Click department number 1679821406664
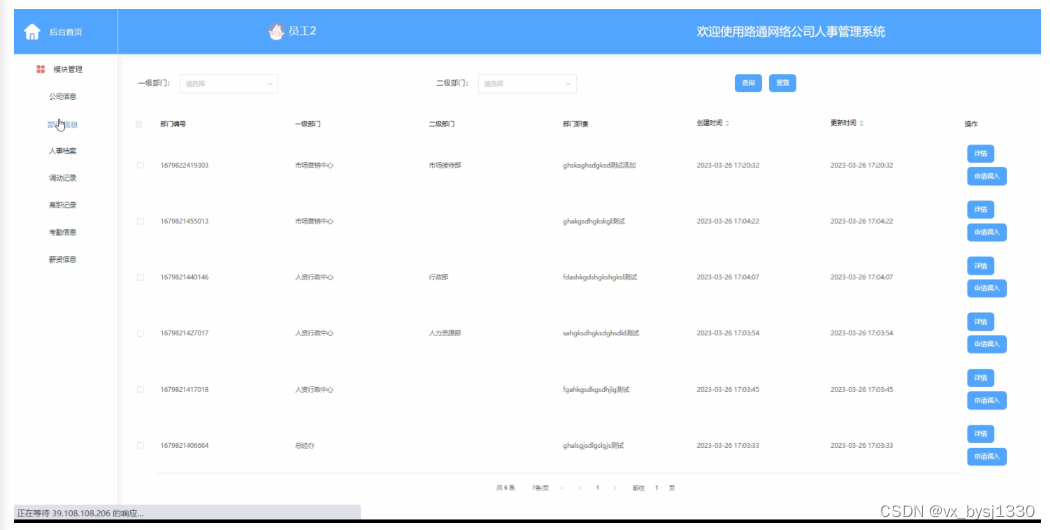This screenshot has width=1050, height=530. (184, 446)
